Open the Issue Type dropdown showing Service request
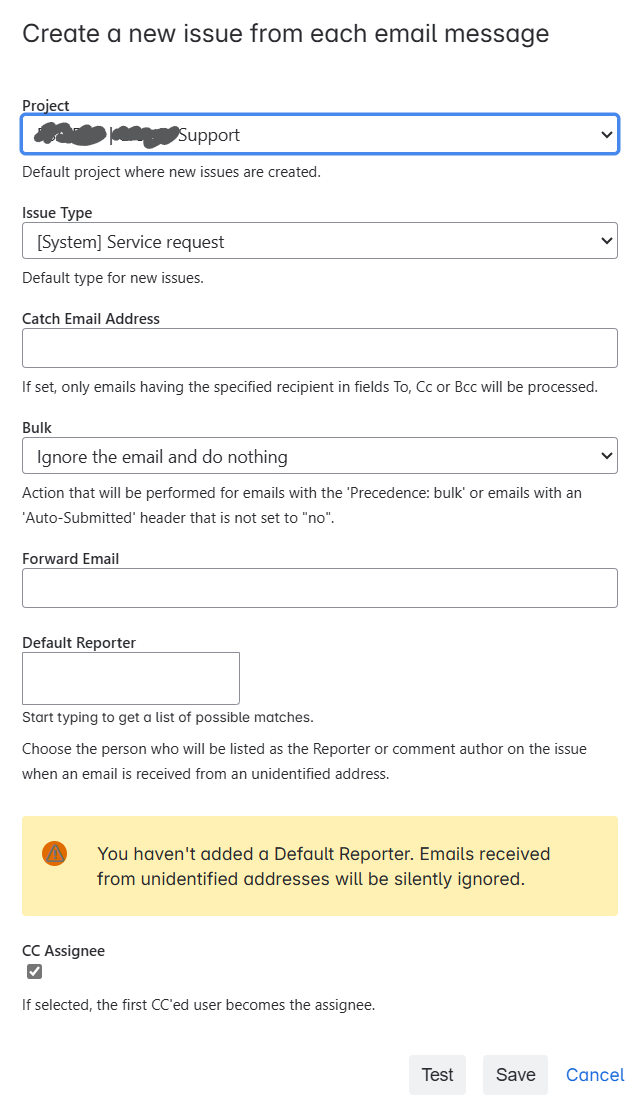This screenshot has height=1107, width=640. point(320,240)
